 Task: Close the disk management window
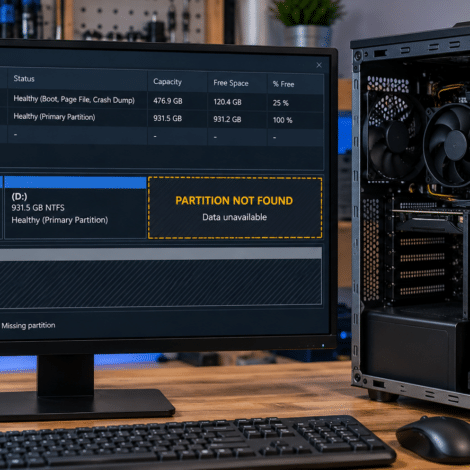point(319,65)
